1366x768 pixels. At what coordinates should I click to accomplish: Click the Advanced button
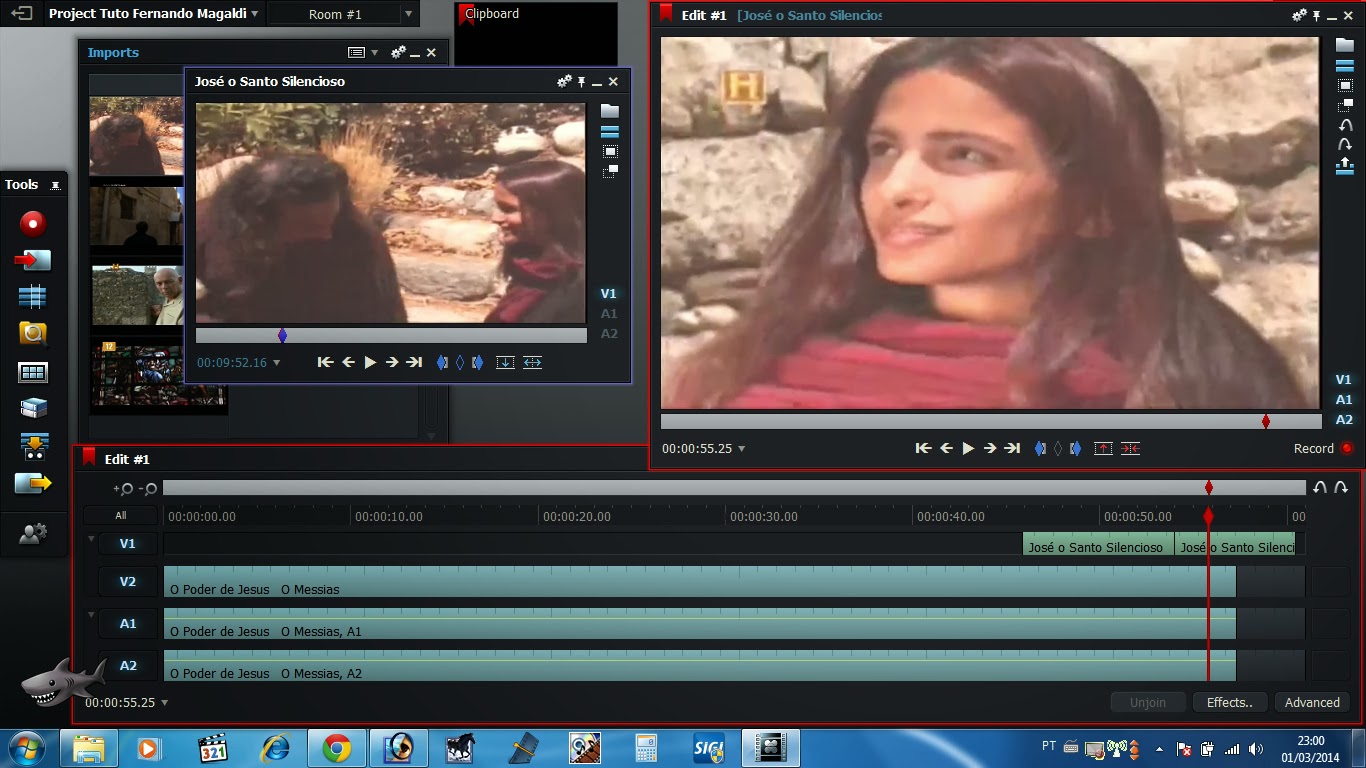(1312, 703)
